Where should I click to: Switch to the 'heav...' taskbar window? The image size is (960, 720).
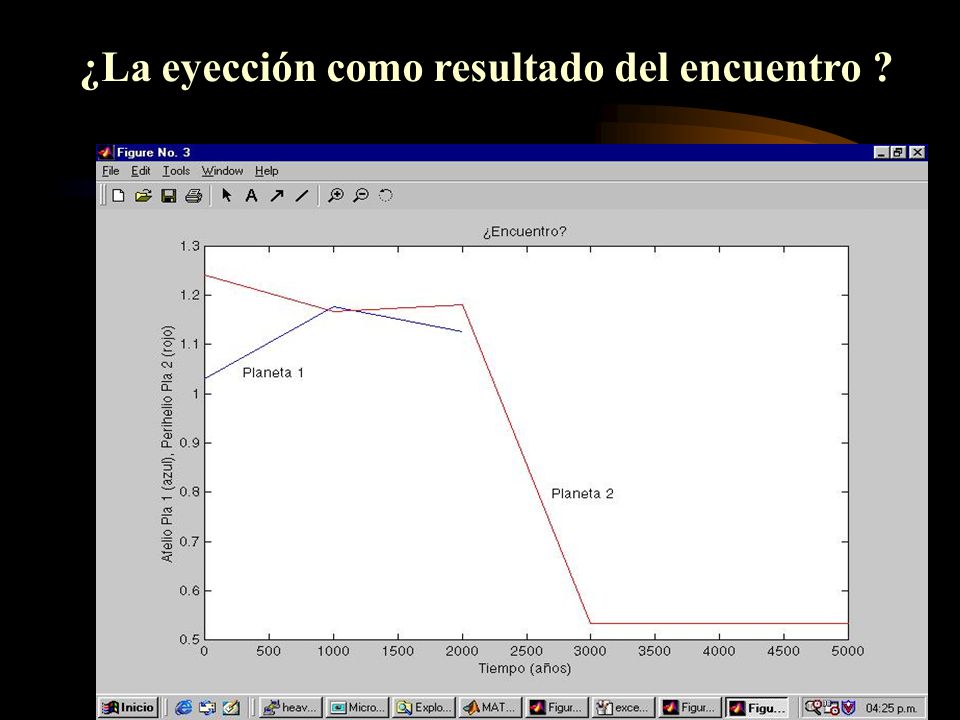290,708
